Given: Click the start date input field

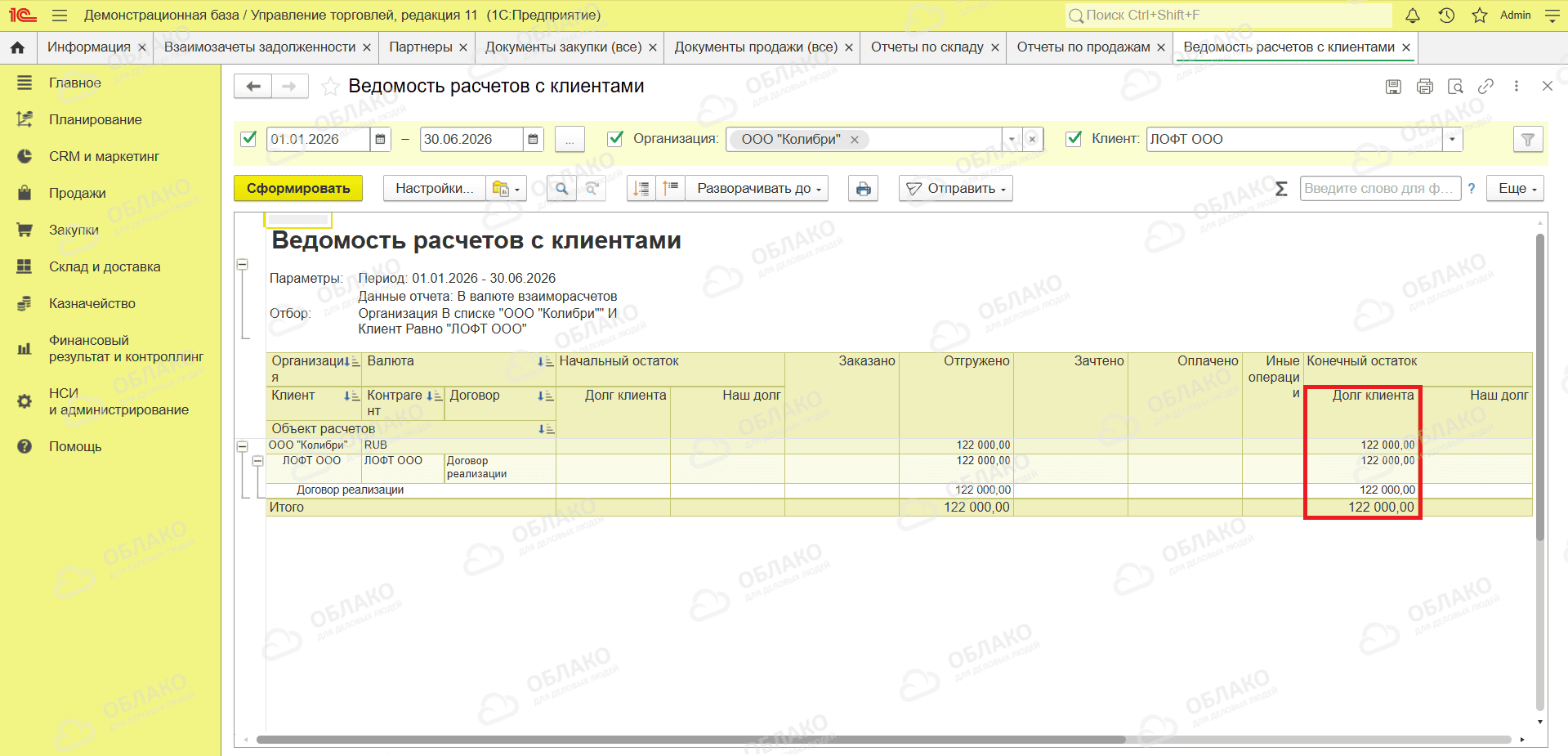Looking at the screenshot, I should (x=319, y=140).
